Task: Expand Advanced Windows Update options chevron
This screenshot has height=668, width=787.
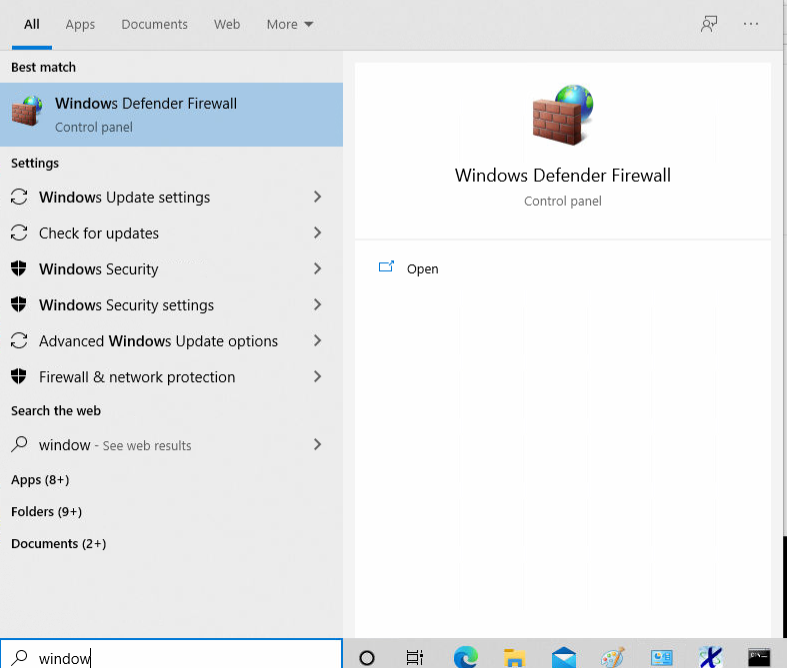Action: 317,341
